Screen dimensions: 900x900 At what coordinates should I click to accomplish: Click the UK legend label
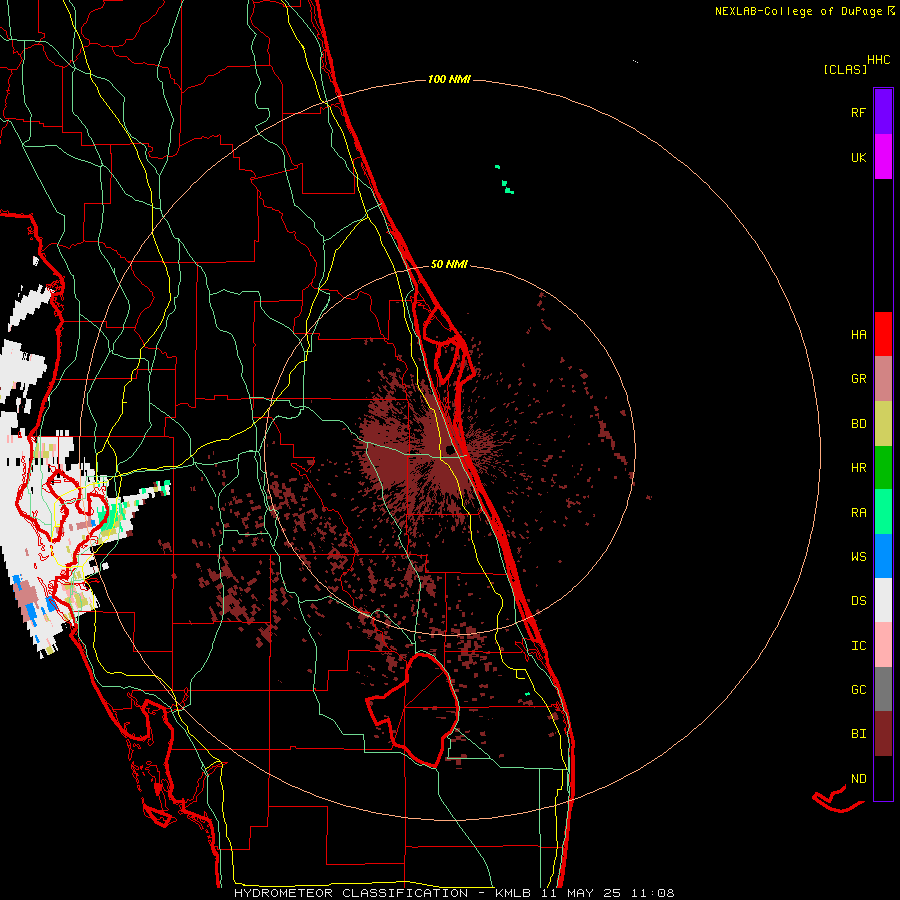click(x=858, y=157)
